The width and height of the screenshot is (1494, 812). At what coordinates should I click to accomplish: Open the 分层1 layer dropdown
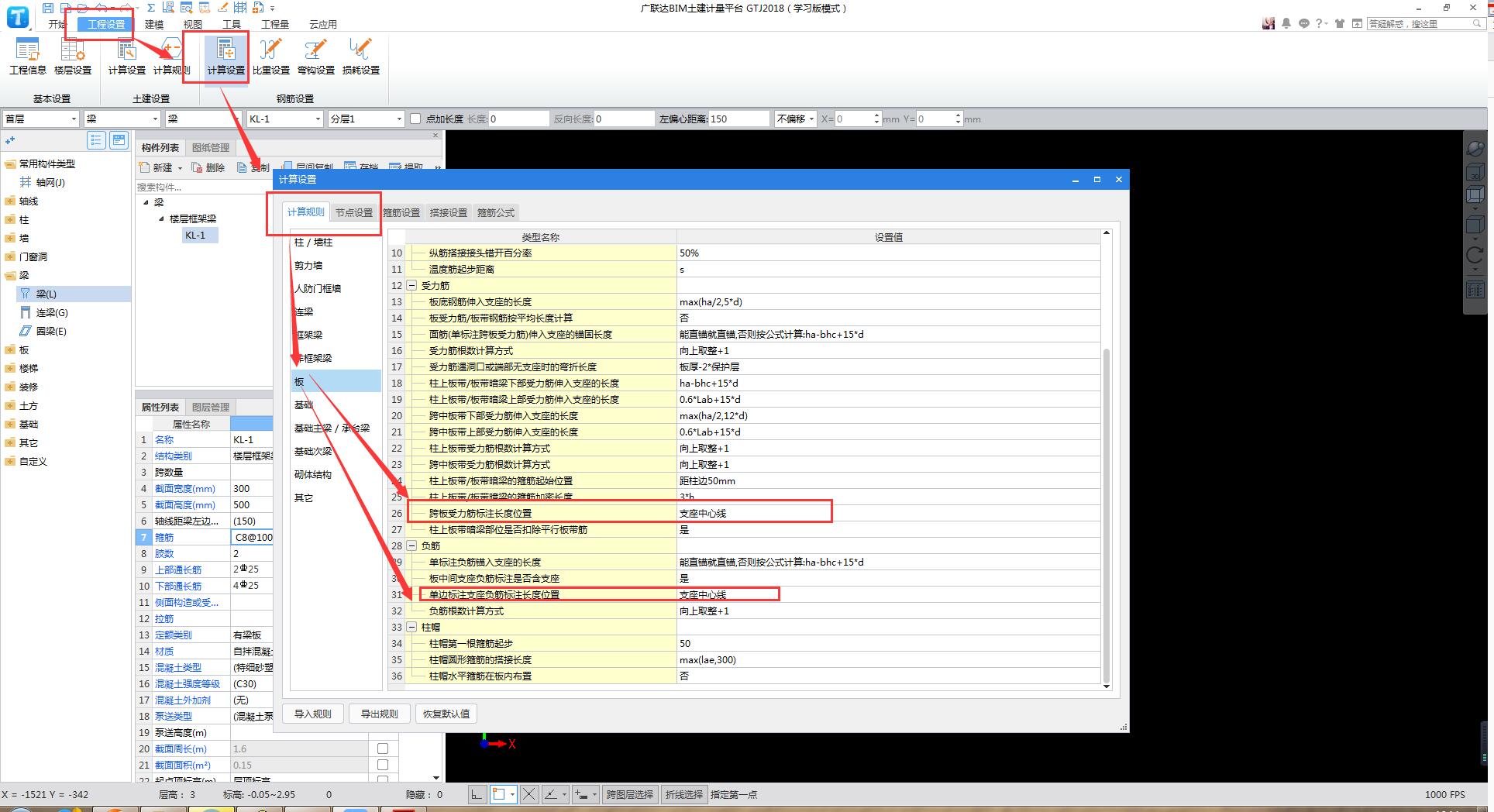[366, 119]
